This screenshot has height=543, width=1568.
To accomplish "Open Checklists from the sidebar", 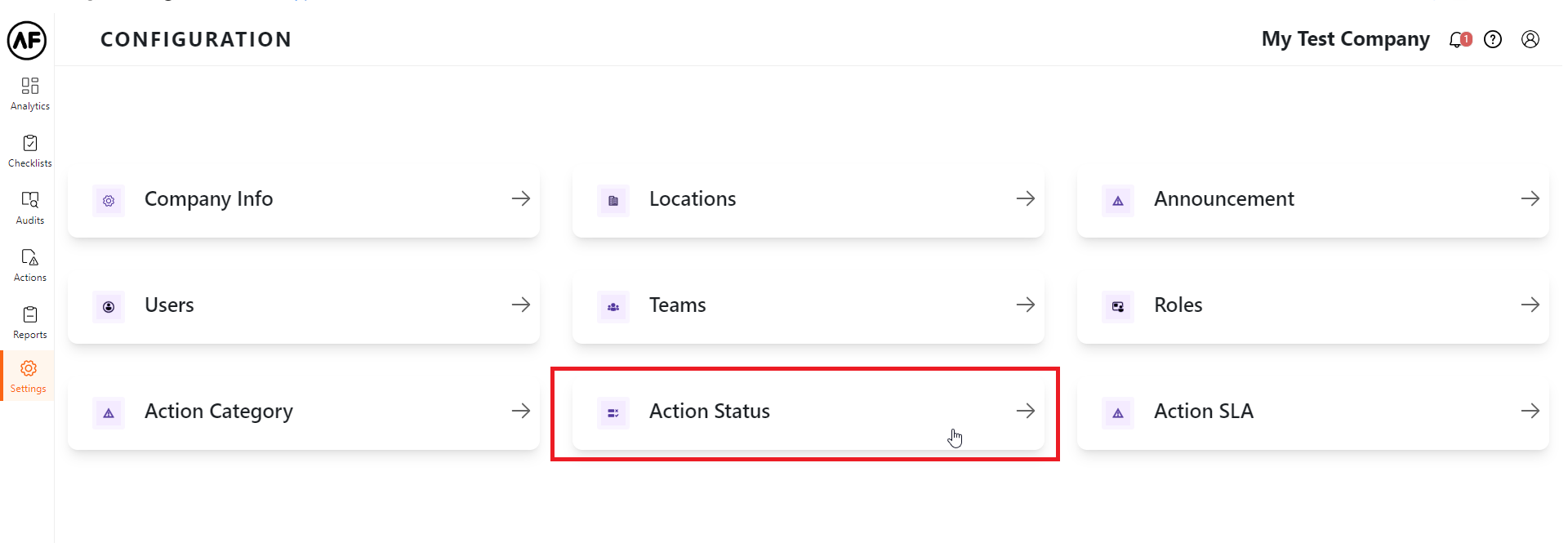I will pos(29,151).
